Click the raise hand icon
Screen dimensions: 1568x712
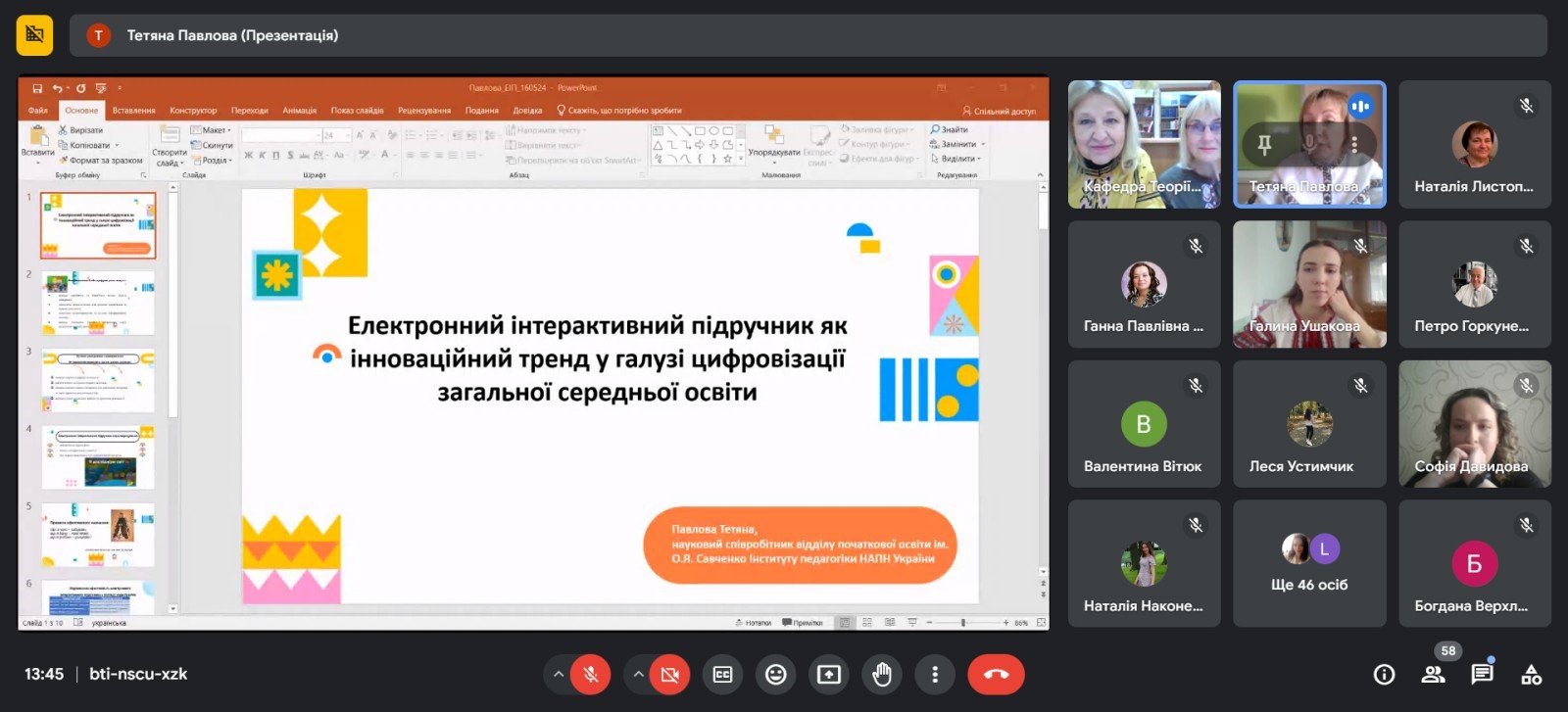pos(881,674)
